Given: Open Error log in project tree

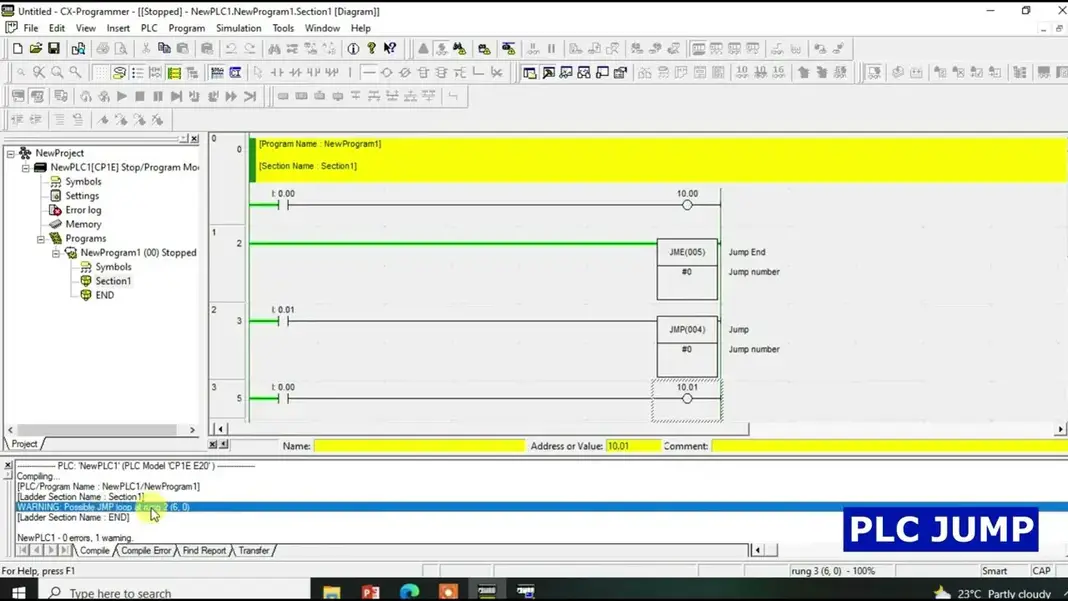Looking at the screenshot, I should pos(82,210).
